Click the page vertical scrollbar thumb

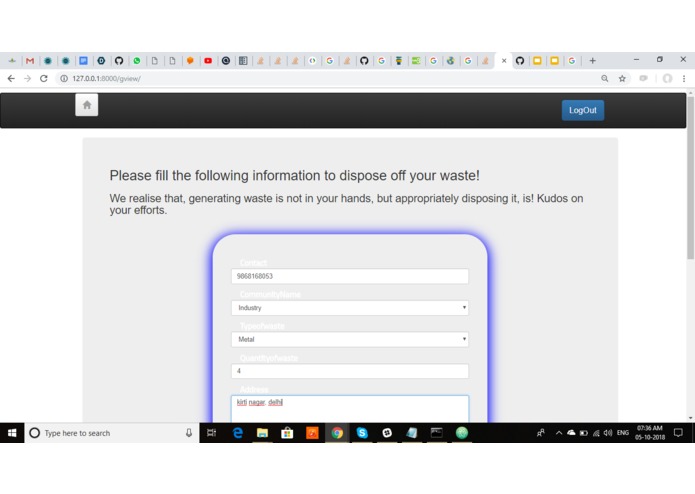[690, 177]
